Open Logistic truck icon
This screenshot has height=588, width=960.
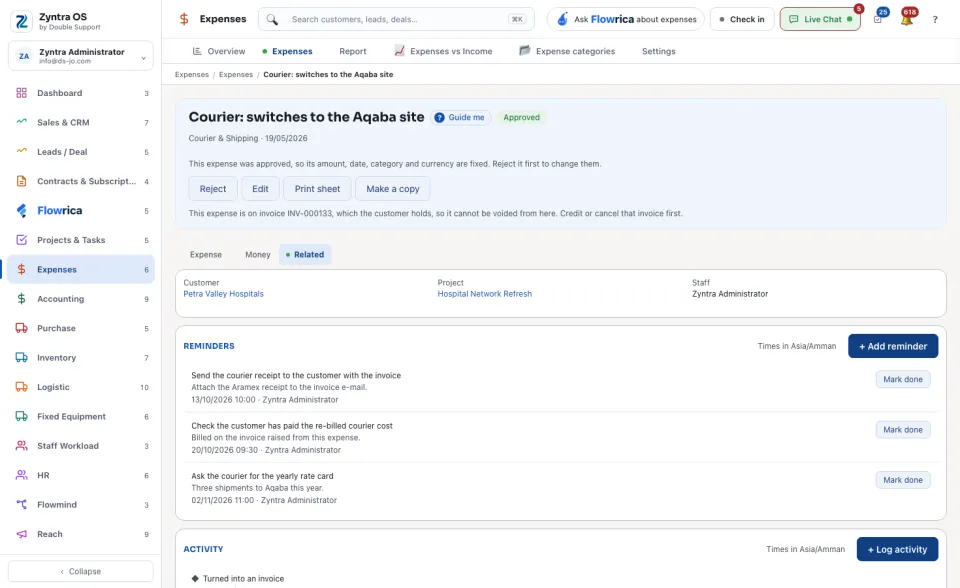click(21, 387)
